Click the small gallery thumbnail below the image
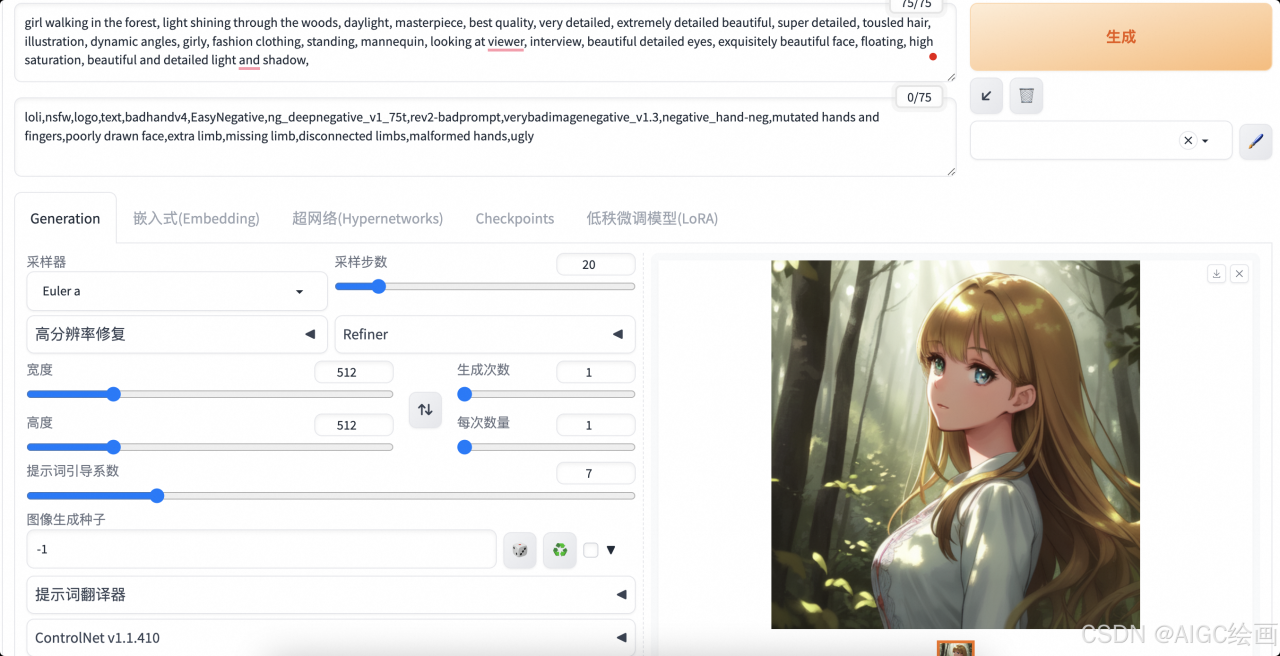The image size is (1280, 656). point(955,649)
